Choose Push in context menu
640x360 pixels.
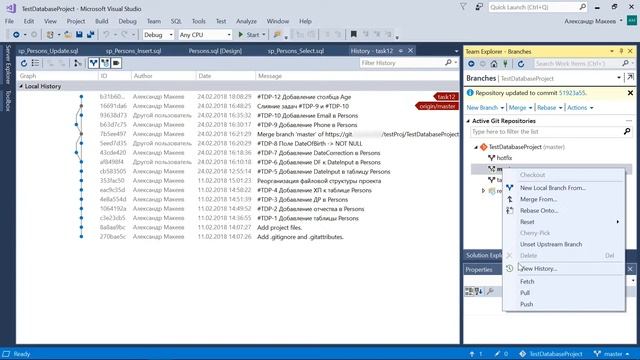tap(564, 304)
